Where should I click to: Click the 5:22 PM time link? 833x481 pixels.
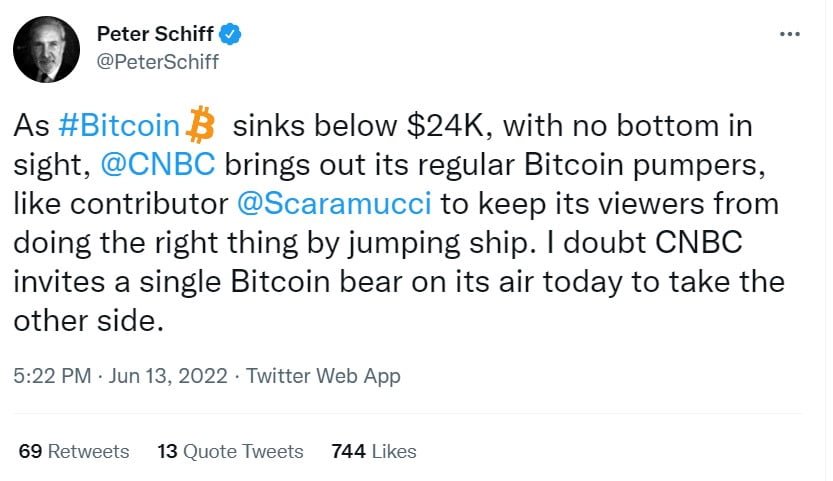click(52, 376)
